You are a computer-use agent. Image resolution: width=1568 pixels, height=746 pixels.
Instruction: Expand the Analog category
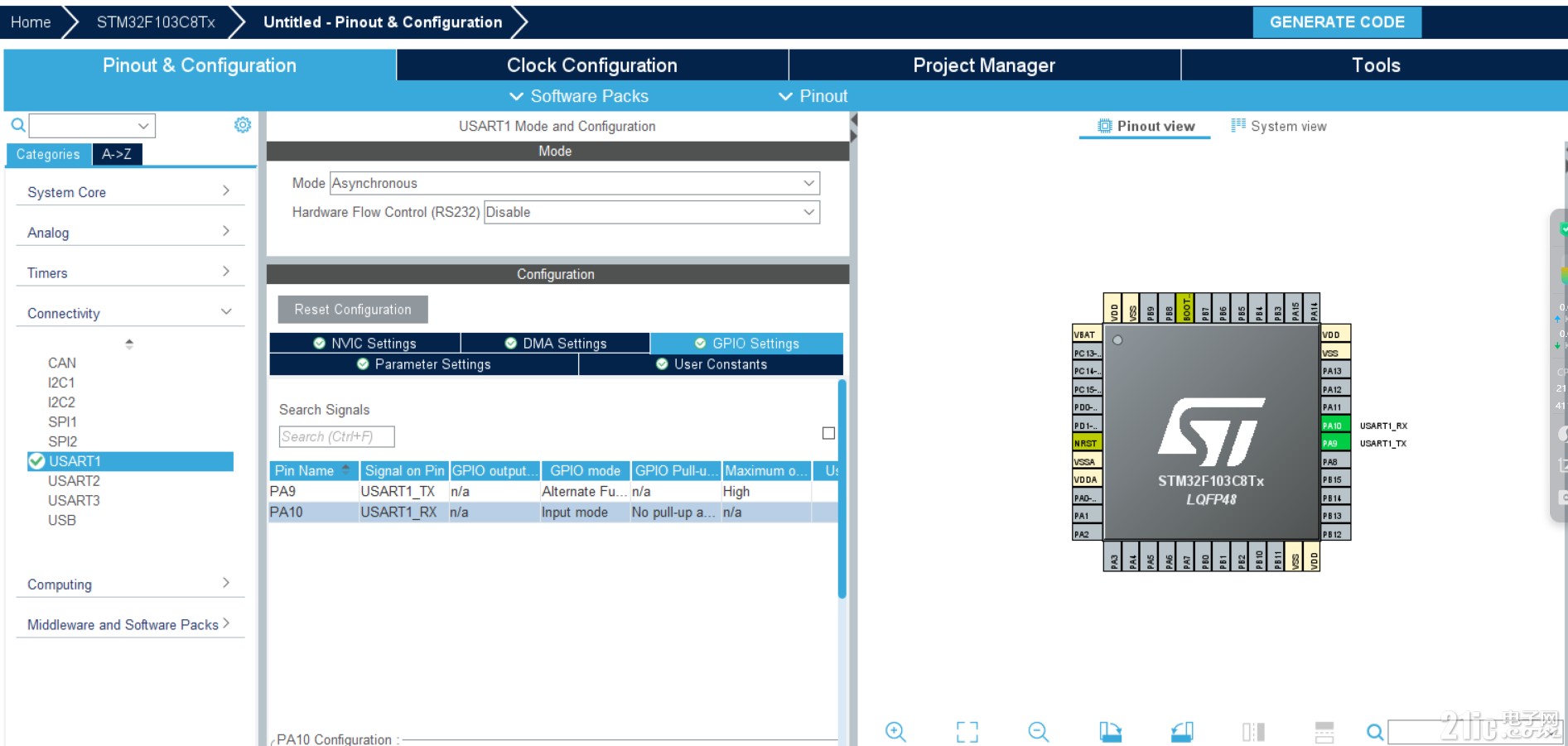coord(130,232)
